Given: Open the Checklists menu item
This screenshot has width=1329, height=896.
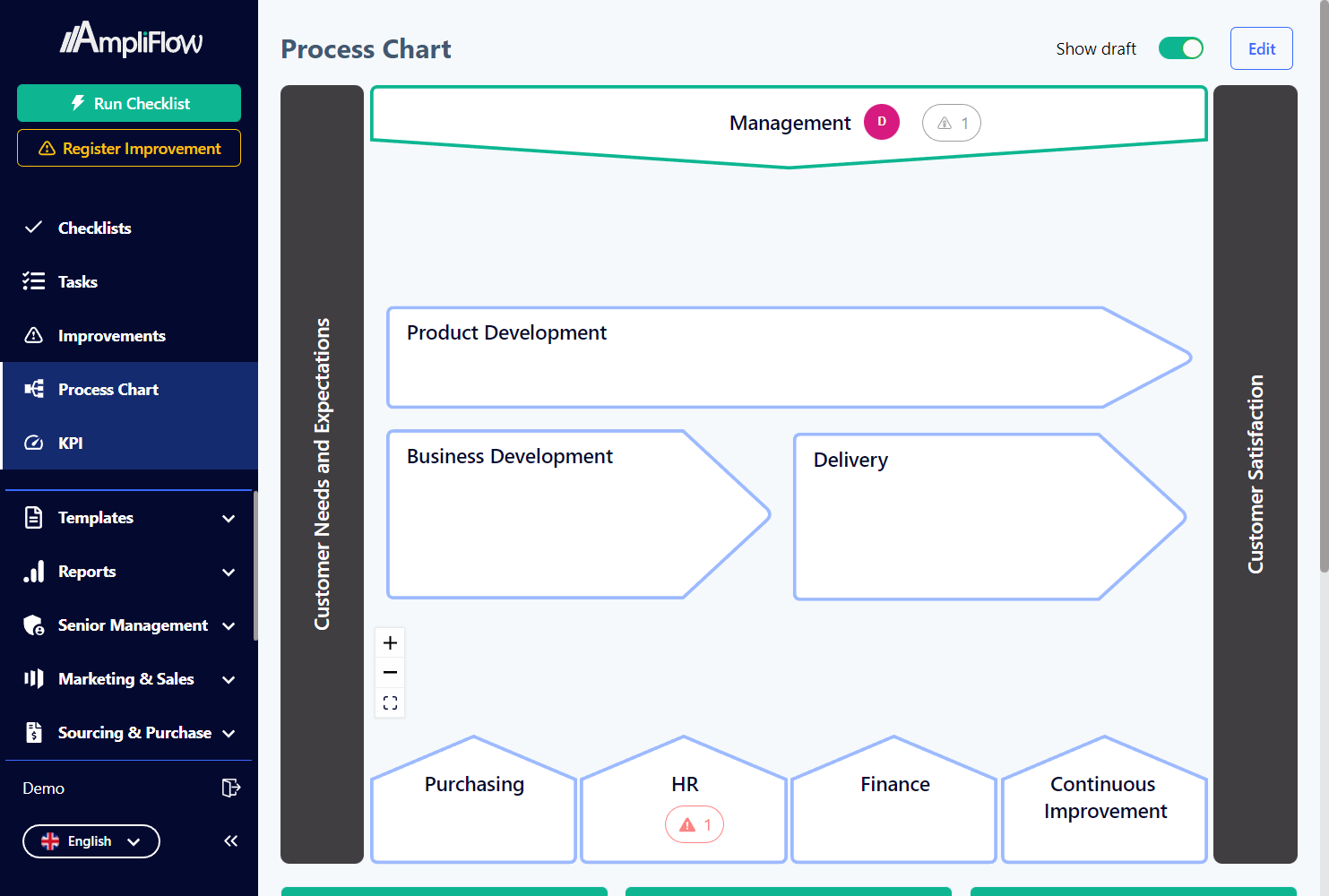Looking at the screenshot, I should [x=95, y=228].
